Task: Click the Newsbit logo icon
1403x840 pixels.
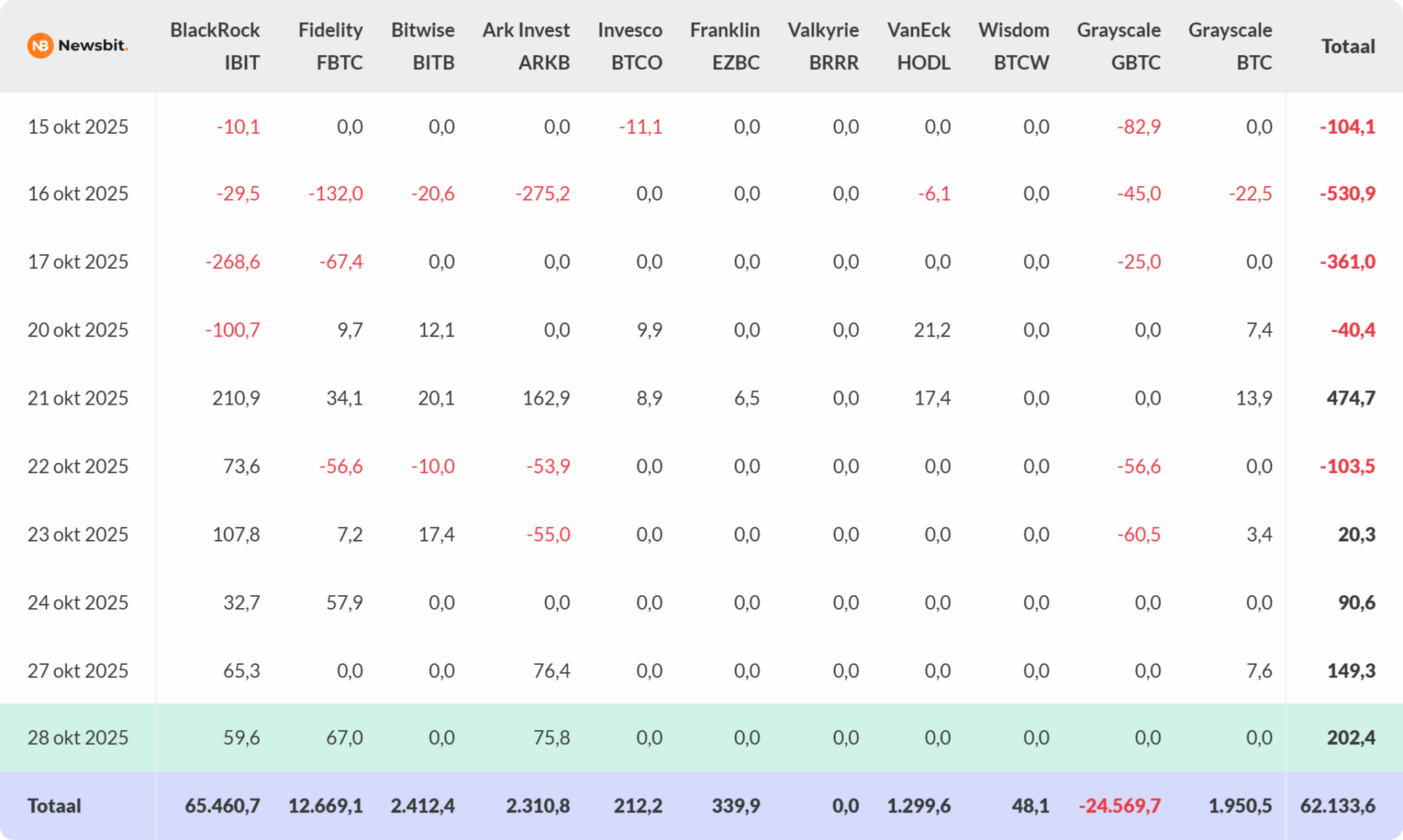Action: coord(41,46)
